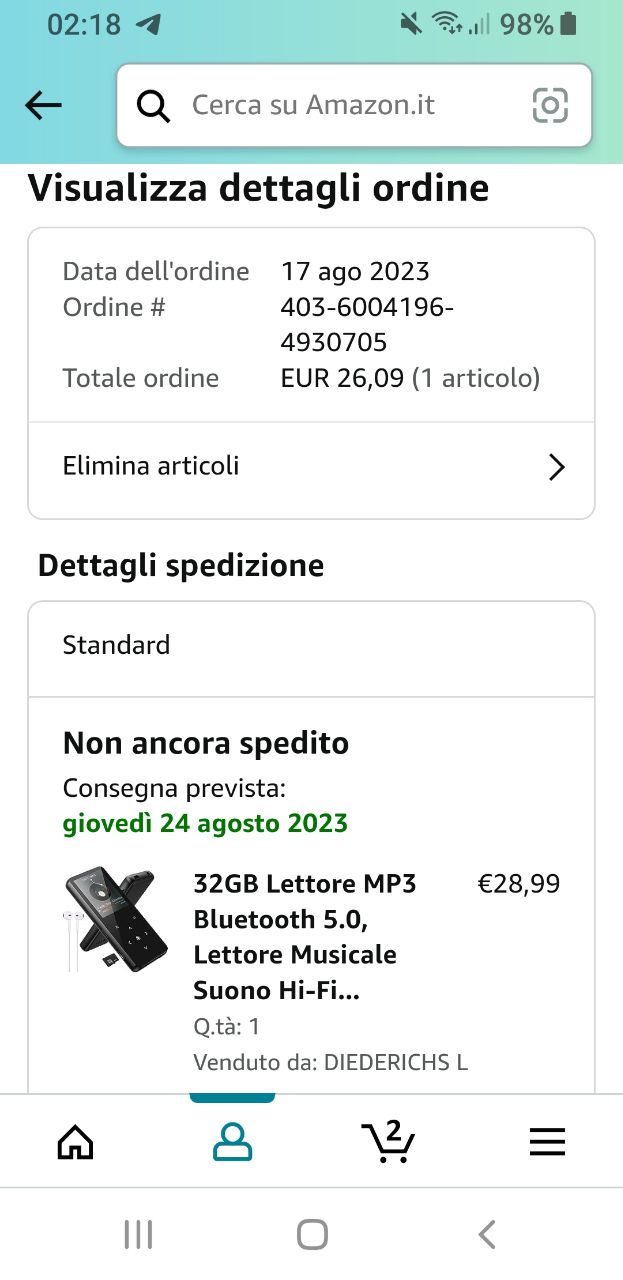Tap the back arrow beside search bar
623x1280 pixels.
[44, 105]
